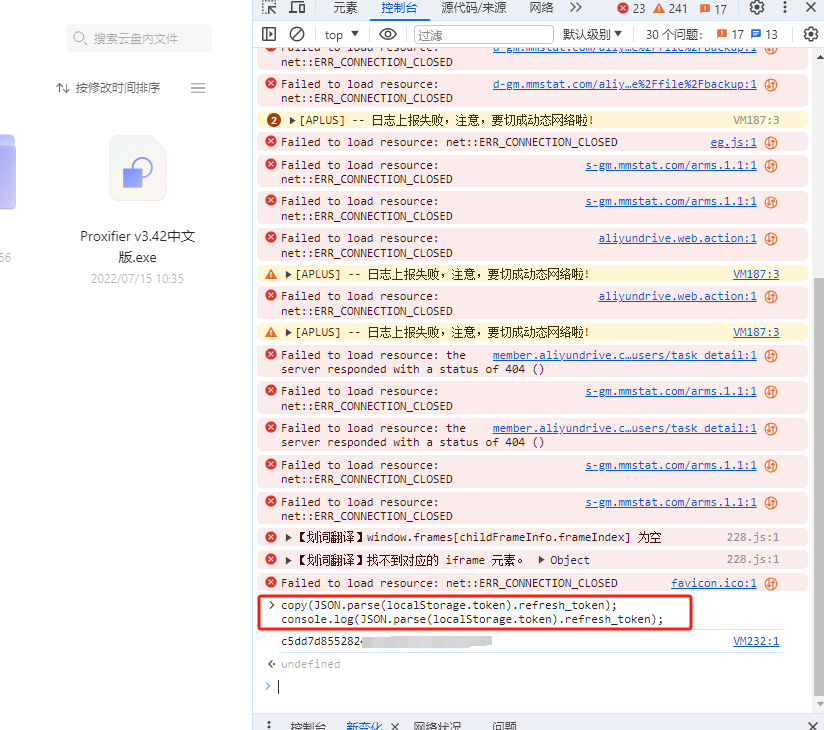Show the console sidebar panel
Screen dimensions: 824x730
tap(269, 34)
